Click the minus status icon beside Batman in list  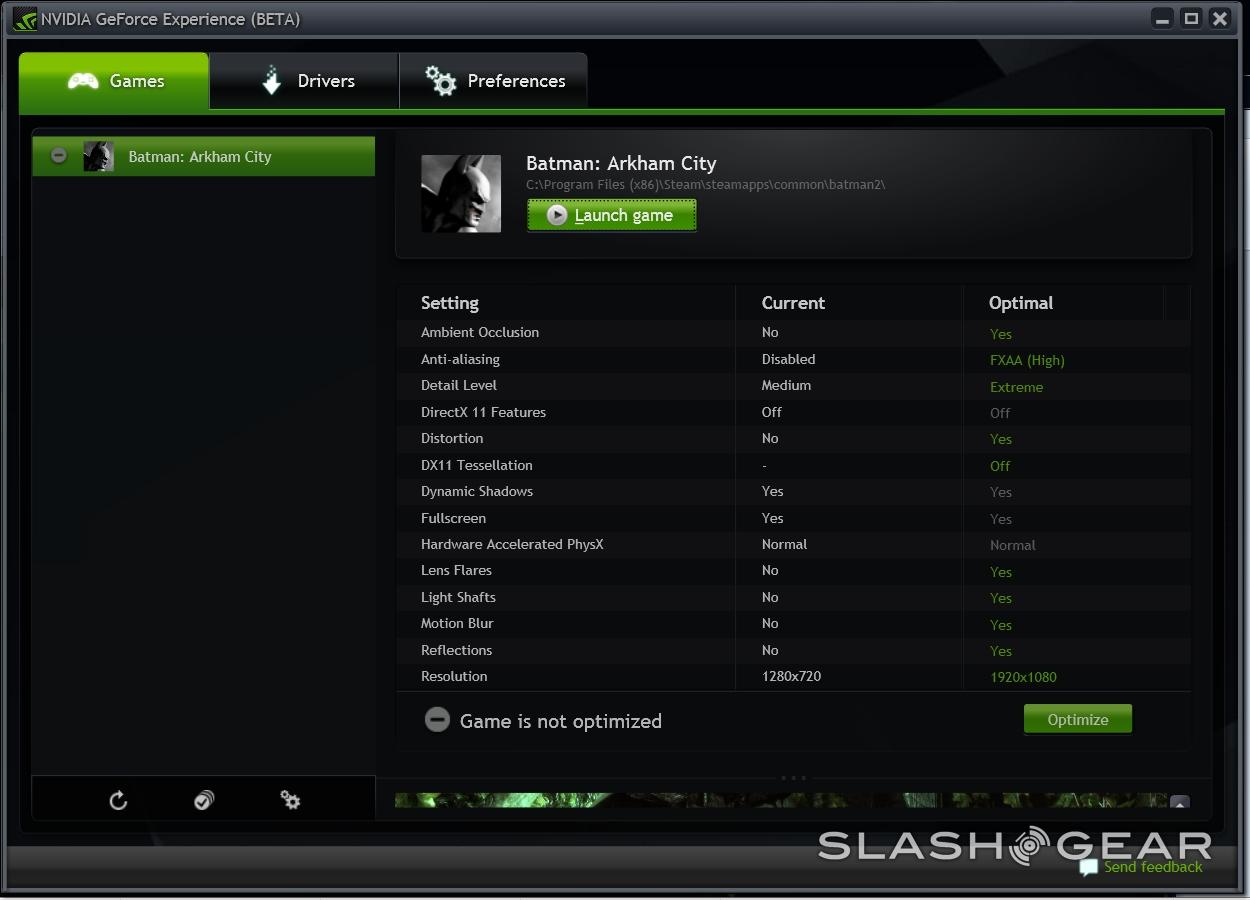click(59, 156)
